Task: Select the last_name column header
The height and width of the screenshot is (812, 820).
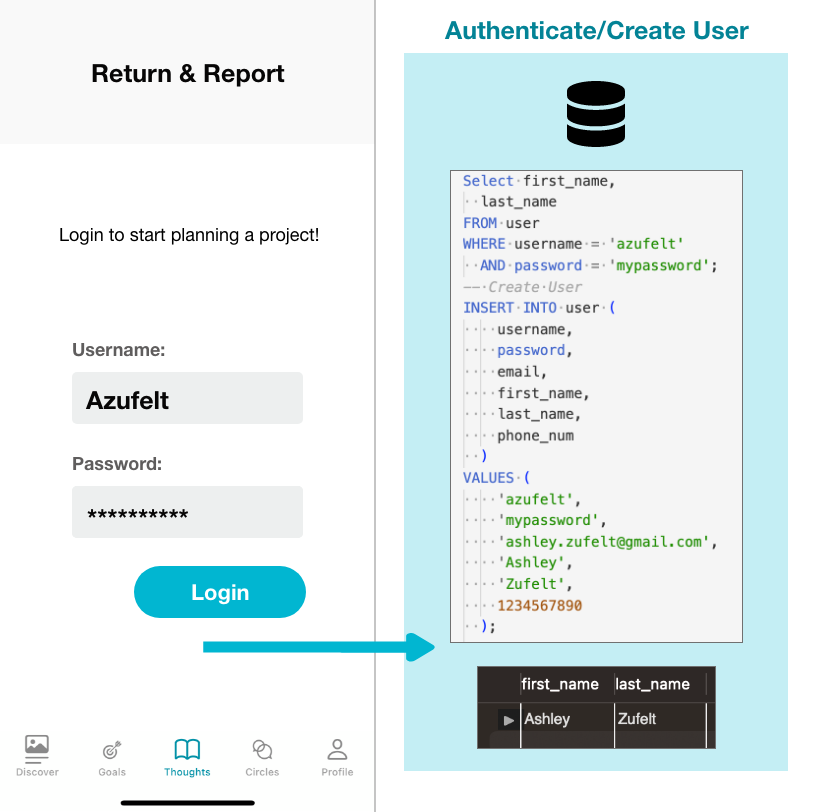Action: tap(653, 684)
